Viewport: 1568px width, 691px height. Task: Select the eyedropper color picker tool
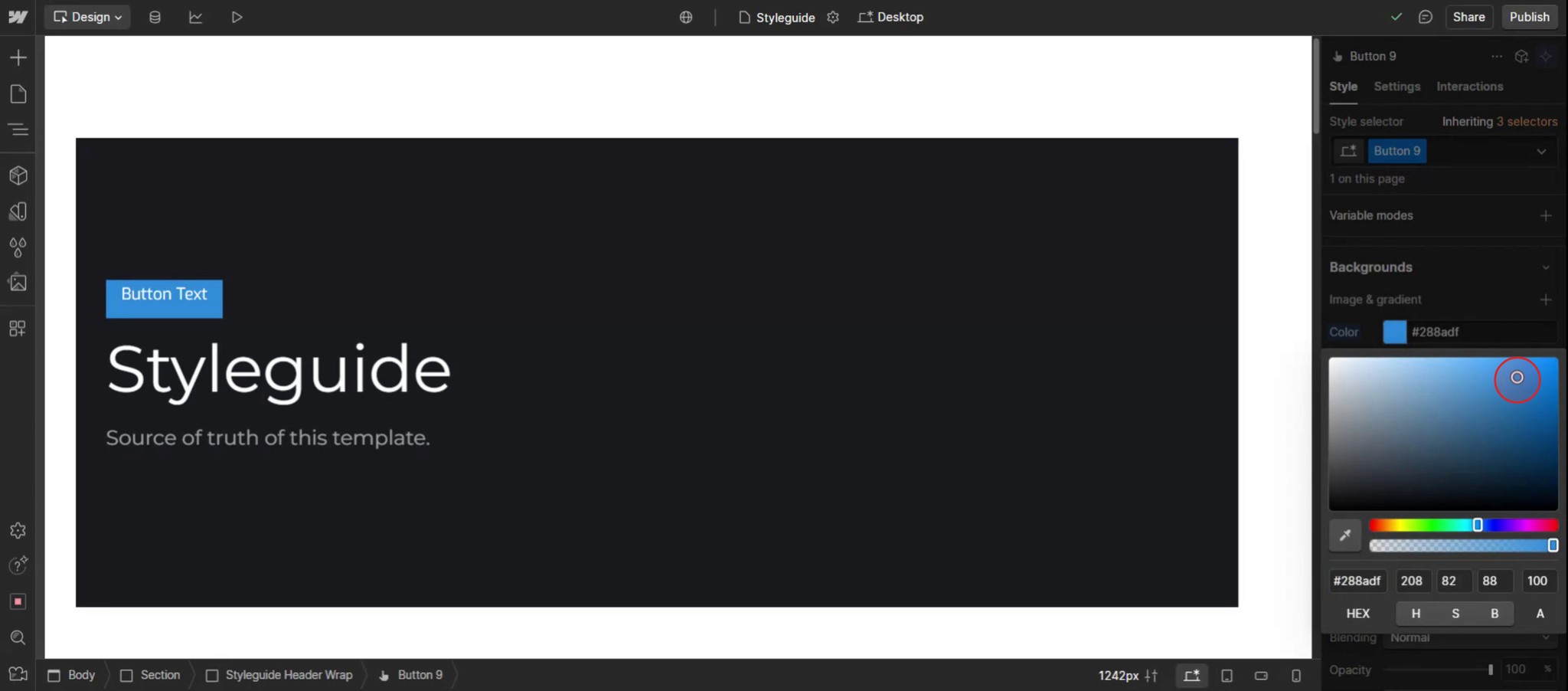pos(1345,535)
